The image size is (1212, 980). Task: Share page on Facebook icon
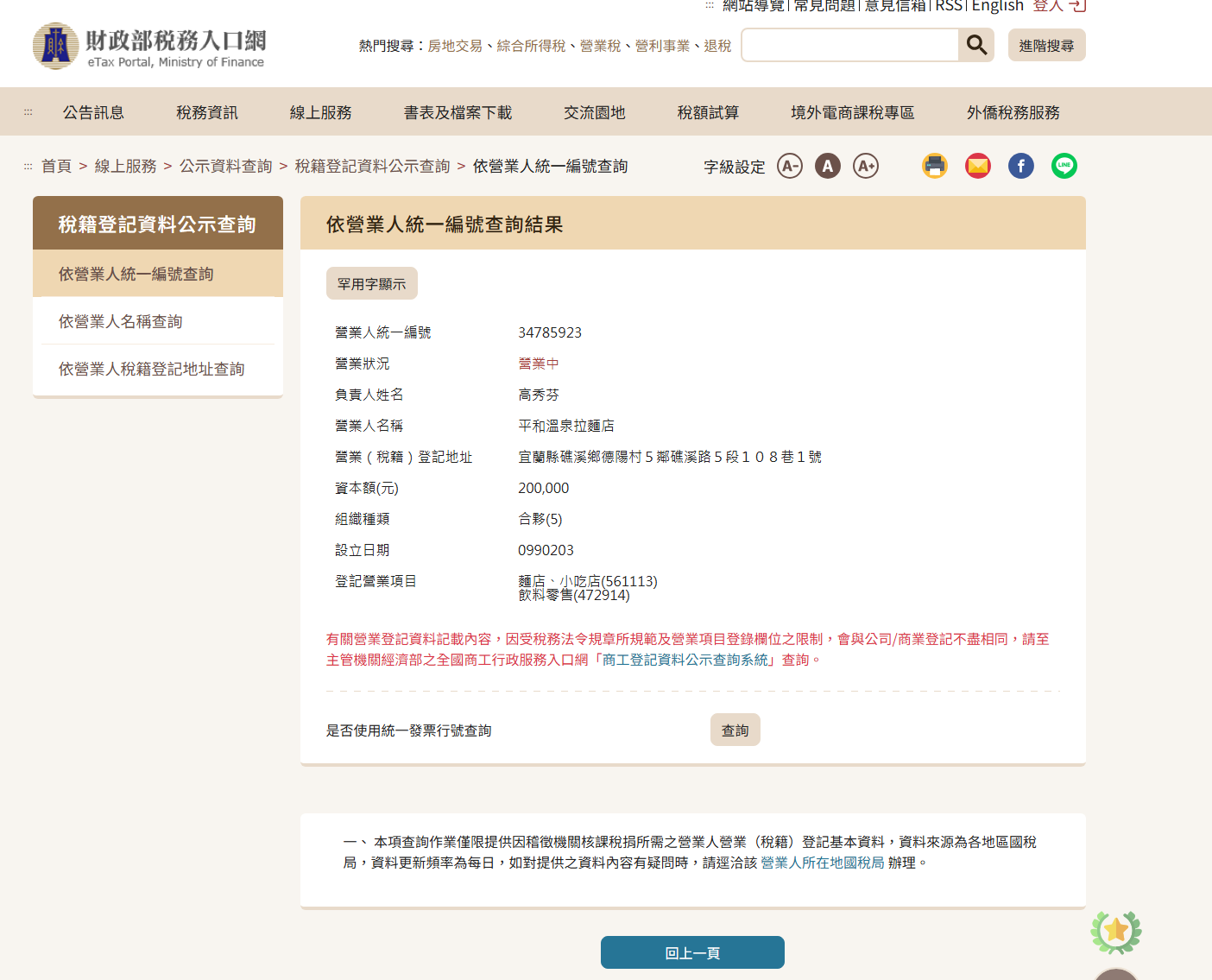pyautogui.click(x=1021, y=166)
